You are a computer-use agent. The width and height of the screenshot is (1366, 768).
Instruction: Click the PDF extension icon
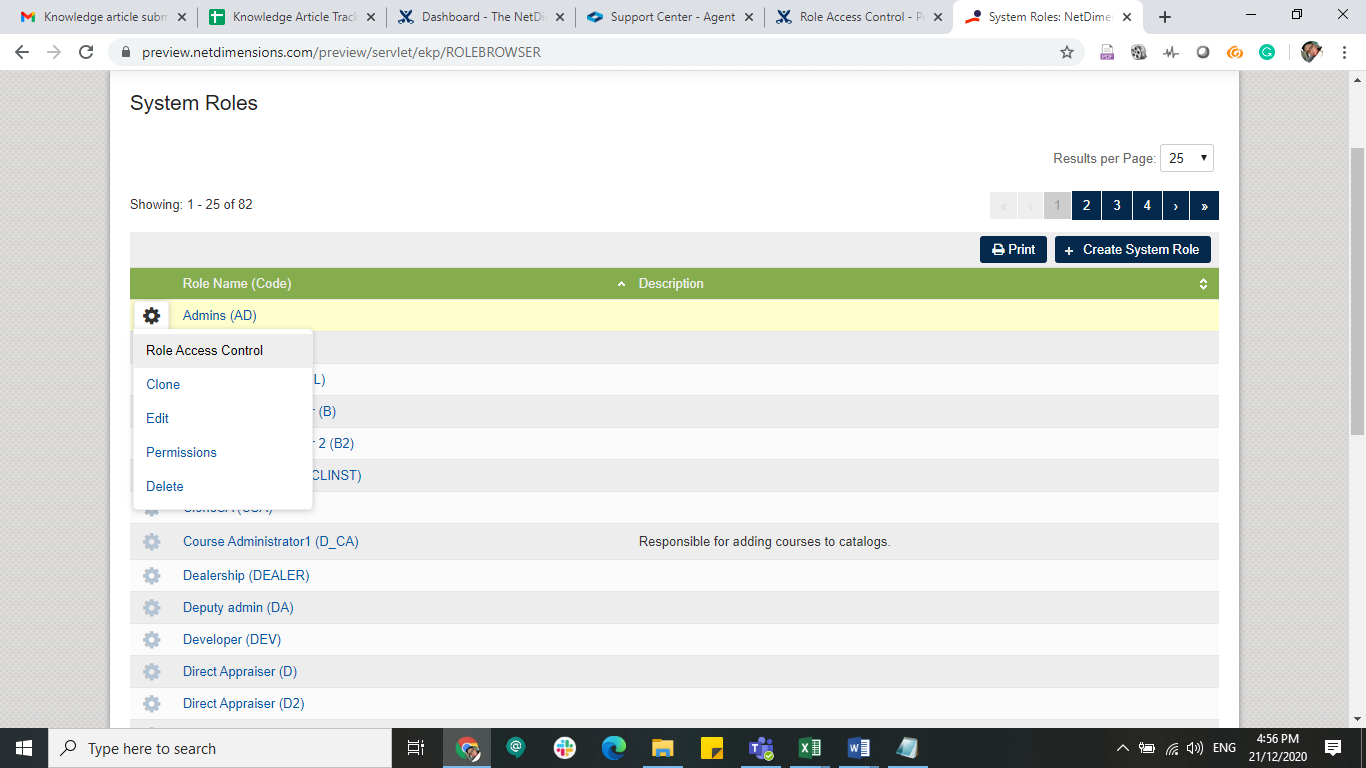1107,52
